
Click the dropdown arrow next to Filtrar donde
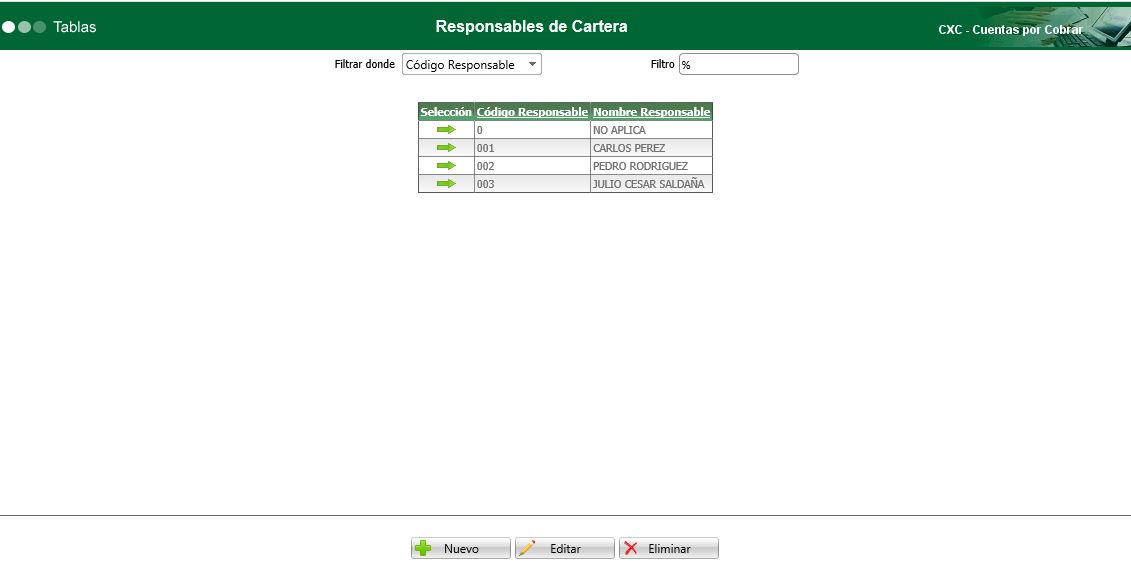pos(533,63)
